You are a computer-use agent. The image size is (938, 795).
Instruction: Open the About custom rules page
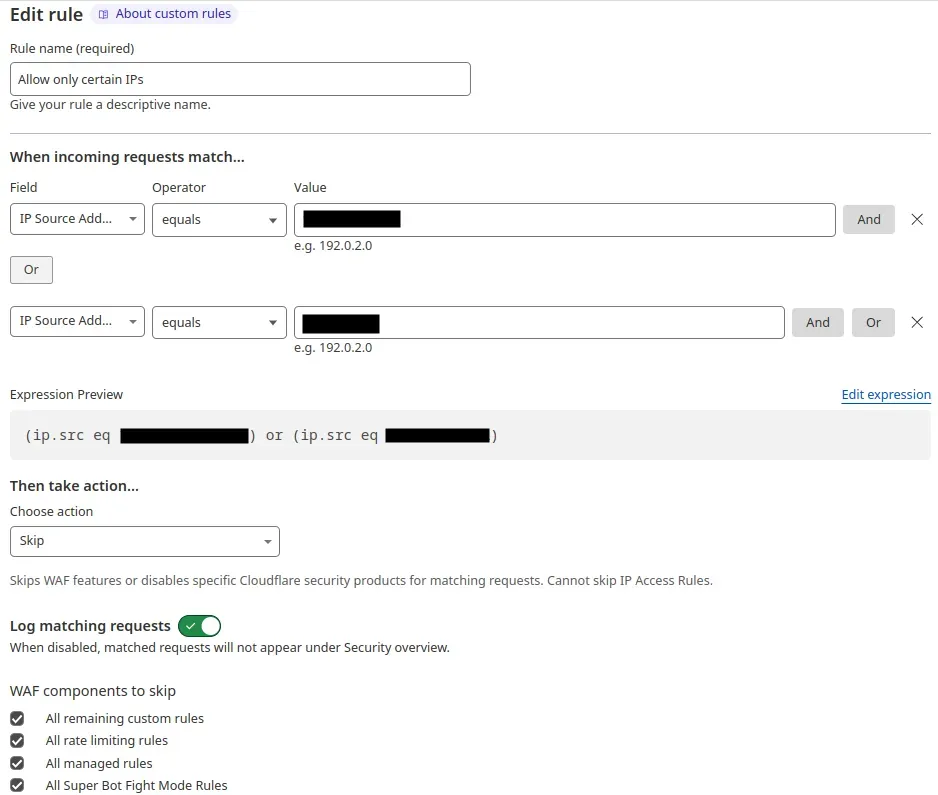pos(173,14)
